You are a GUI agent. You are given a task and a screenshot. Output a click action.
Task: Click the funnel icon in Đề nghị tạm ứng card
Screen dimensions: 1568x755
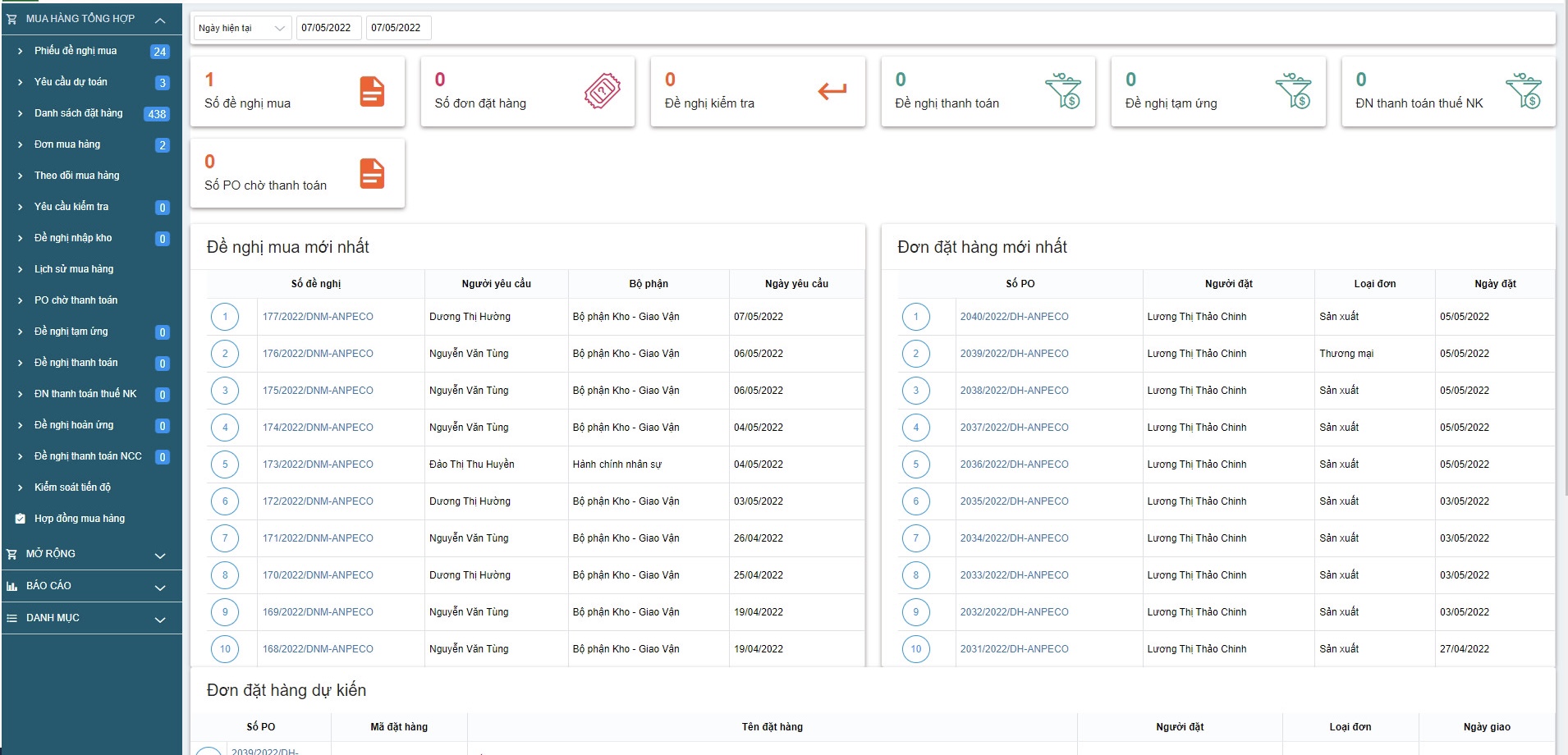coord(1293,91)
